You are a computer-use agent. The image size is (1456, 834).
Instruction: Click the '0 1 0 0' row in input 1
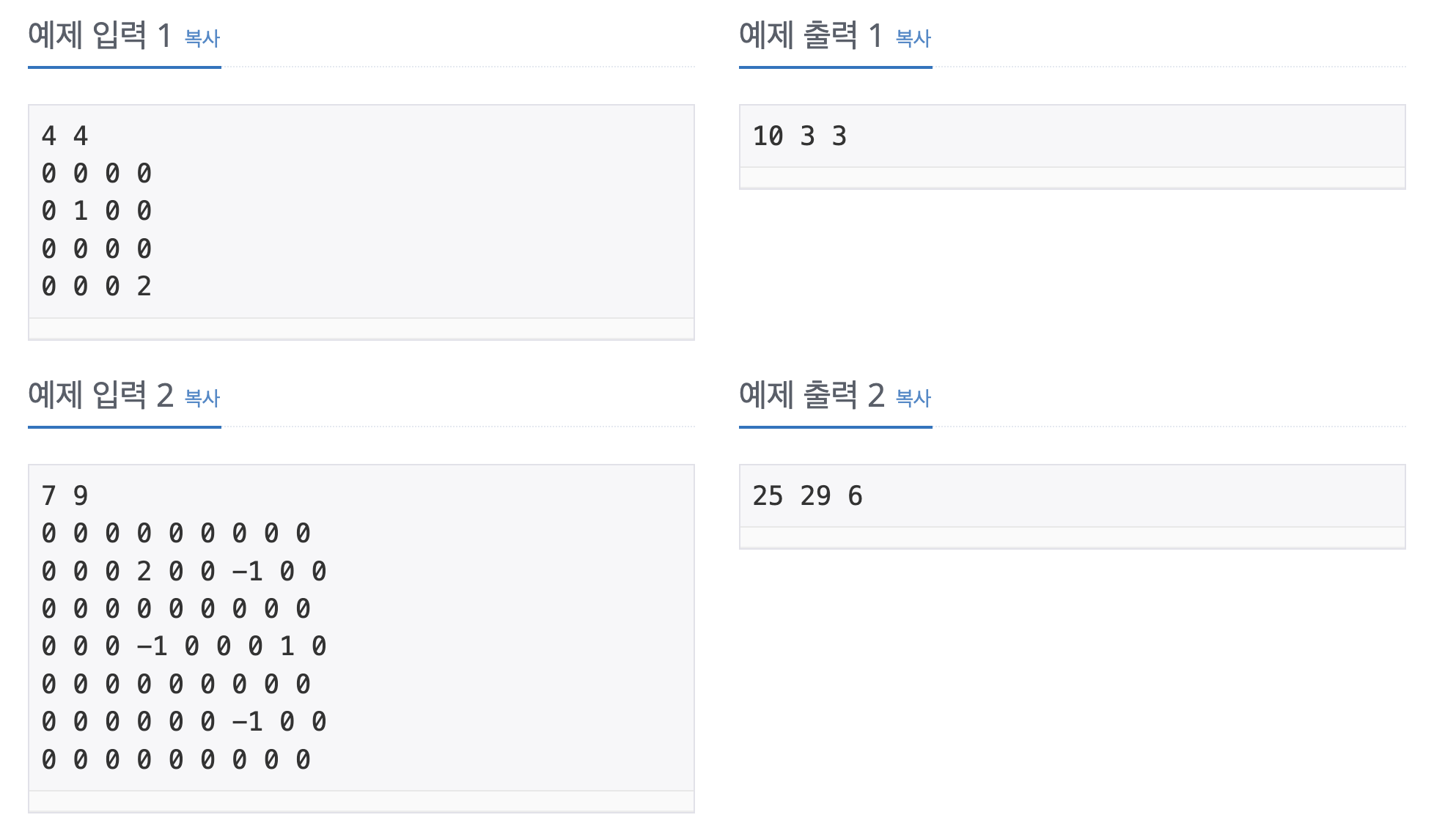[97, 211]
